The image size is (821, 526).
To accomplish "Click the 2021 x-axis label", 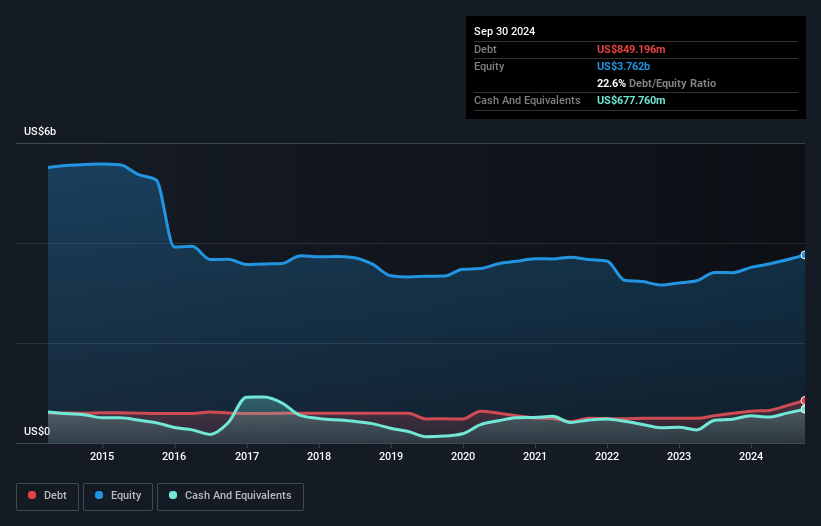I will (535, 456).
